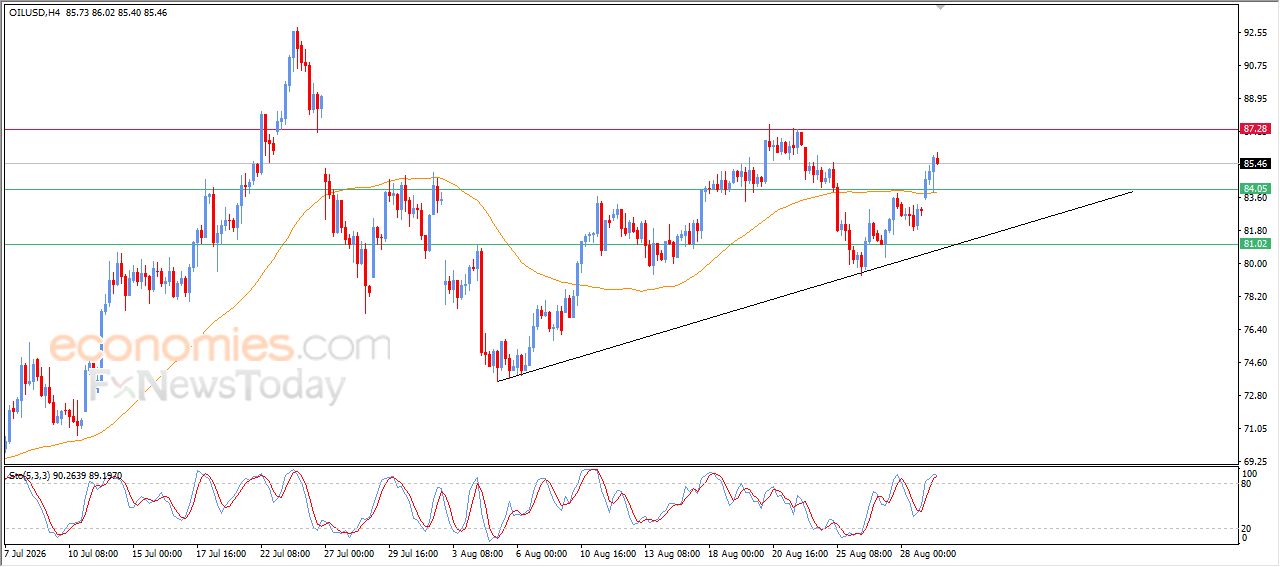
Task: Click the 3 Aug 08:00 date label
Action: coord(477,552)
